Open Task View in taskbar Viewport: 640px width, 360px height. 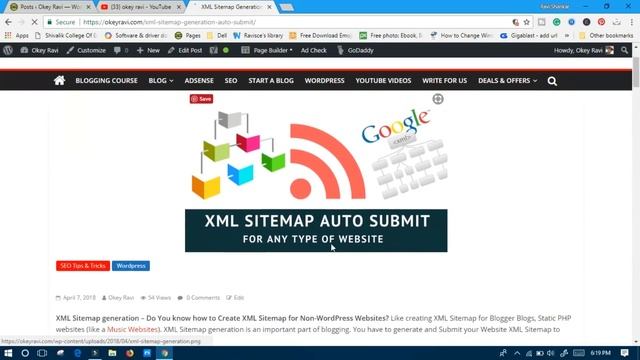click(x=42, y=353)
